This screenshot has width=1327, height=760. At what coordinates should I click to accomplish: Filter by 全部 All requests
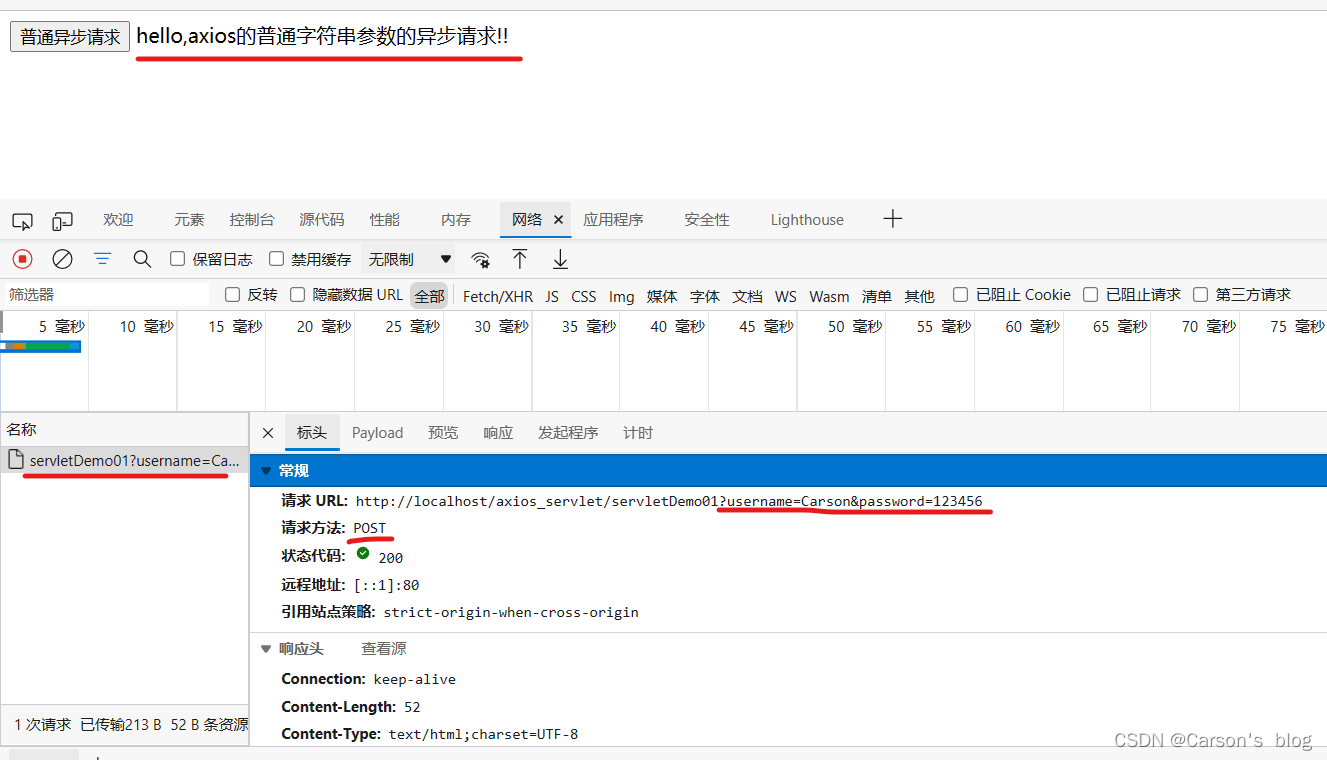430,296
